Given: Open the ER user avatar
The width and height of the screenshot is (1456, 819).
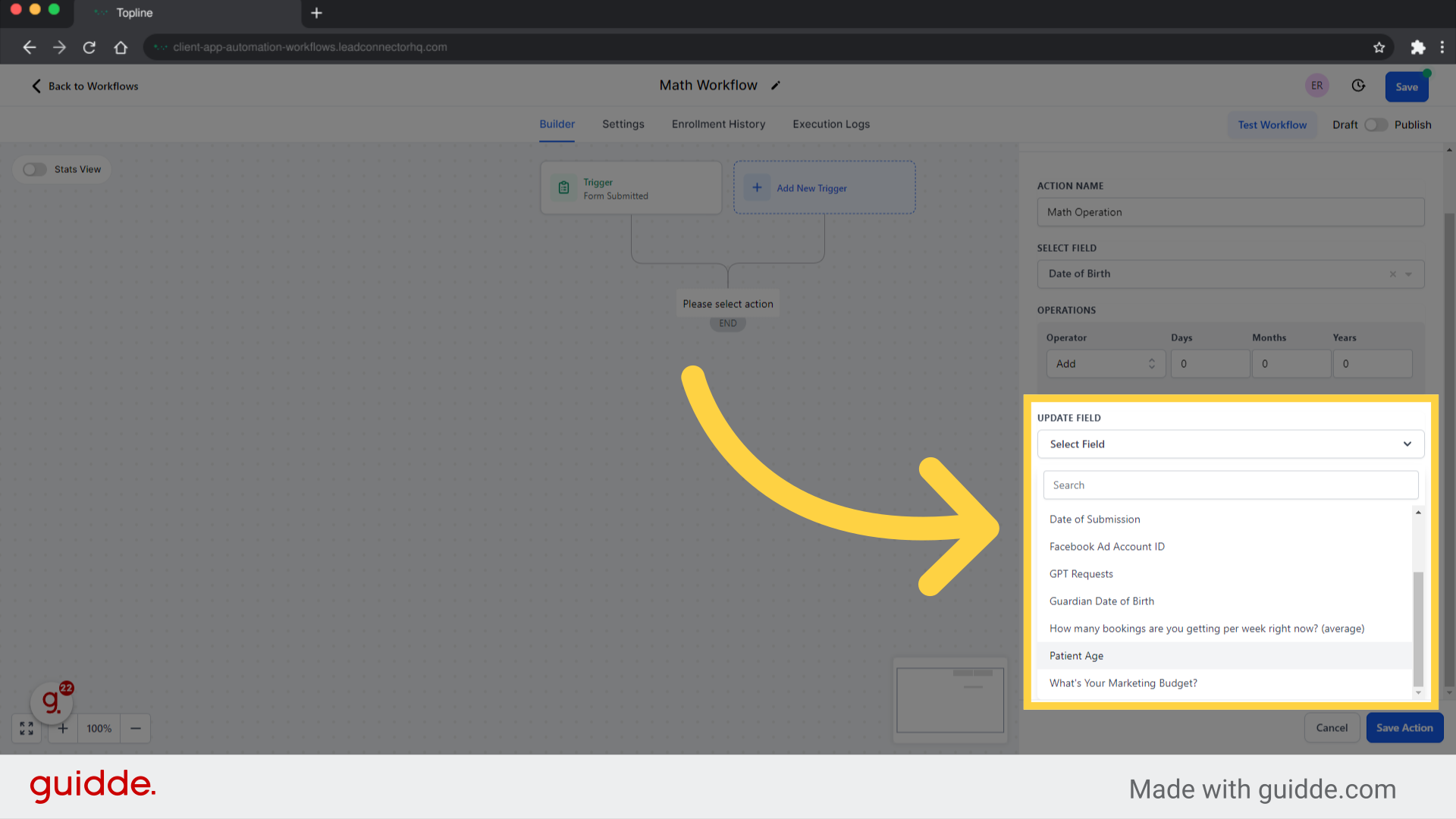Looking at the screenshot, I should [x=1317, y=86].
